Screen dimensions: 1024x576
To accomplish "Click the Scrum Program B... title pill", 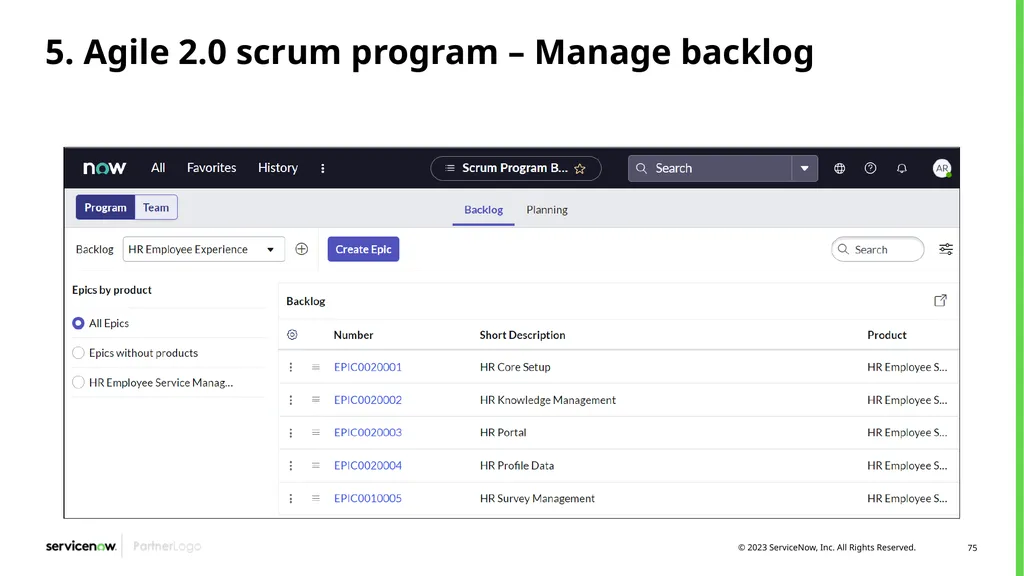I will pyautogui.click(x=515, y=168).
